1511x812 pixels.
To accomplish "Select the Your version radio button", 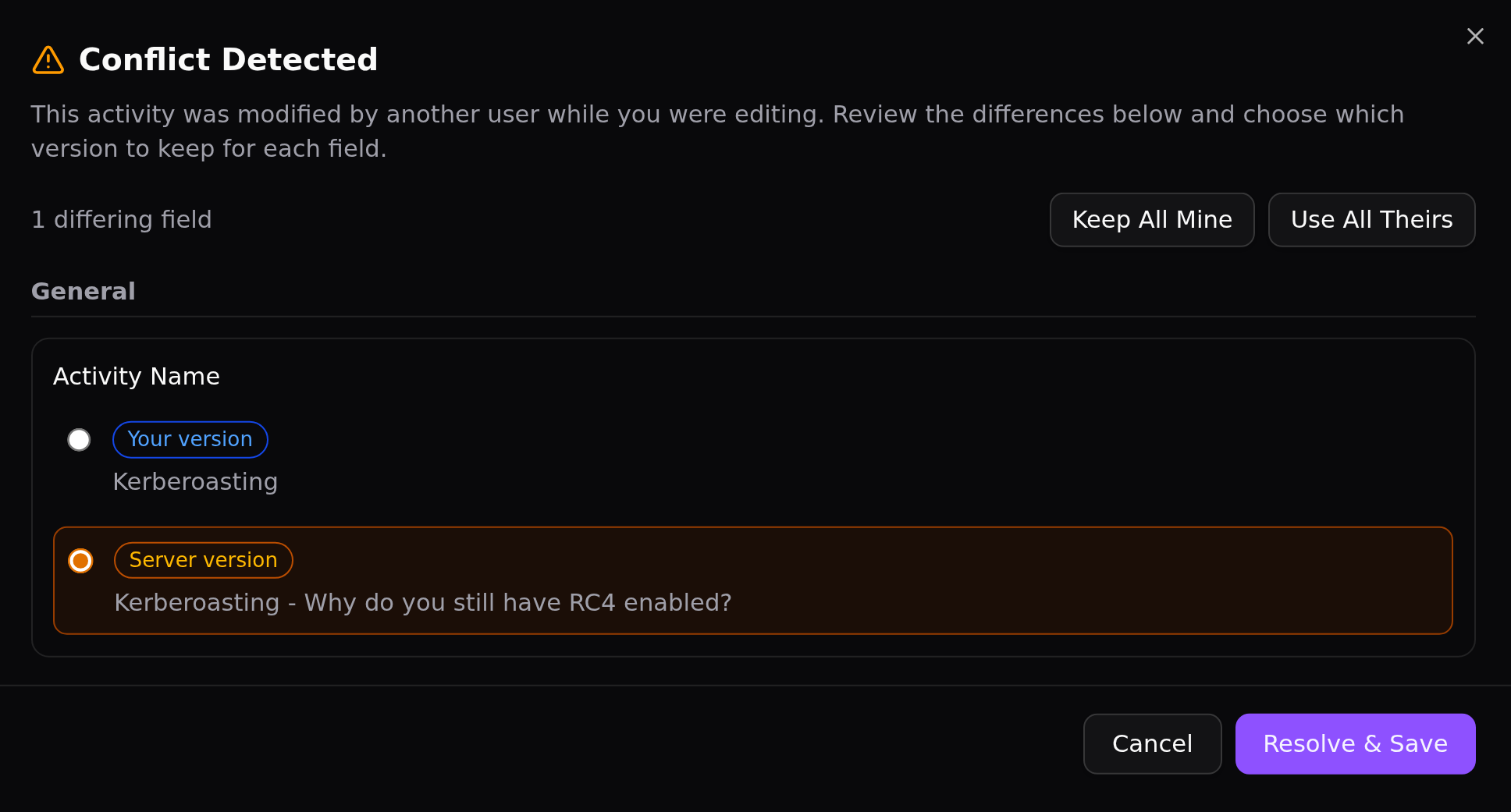I will click(x=79, y=440).
